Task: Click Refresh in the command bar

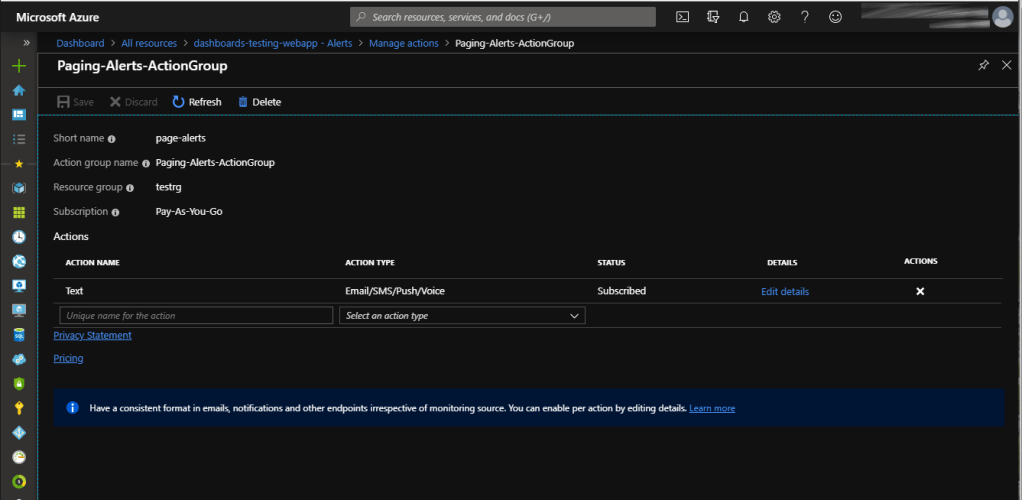Action: click(x=197, y=102)
